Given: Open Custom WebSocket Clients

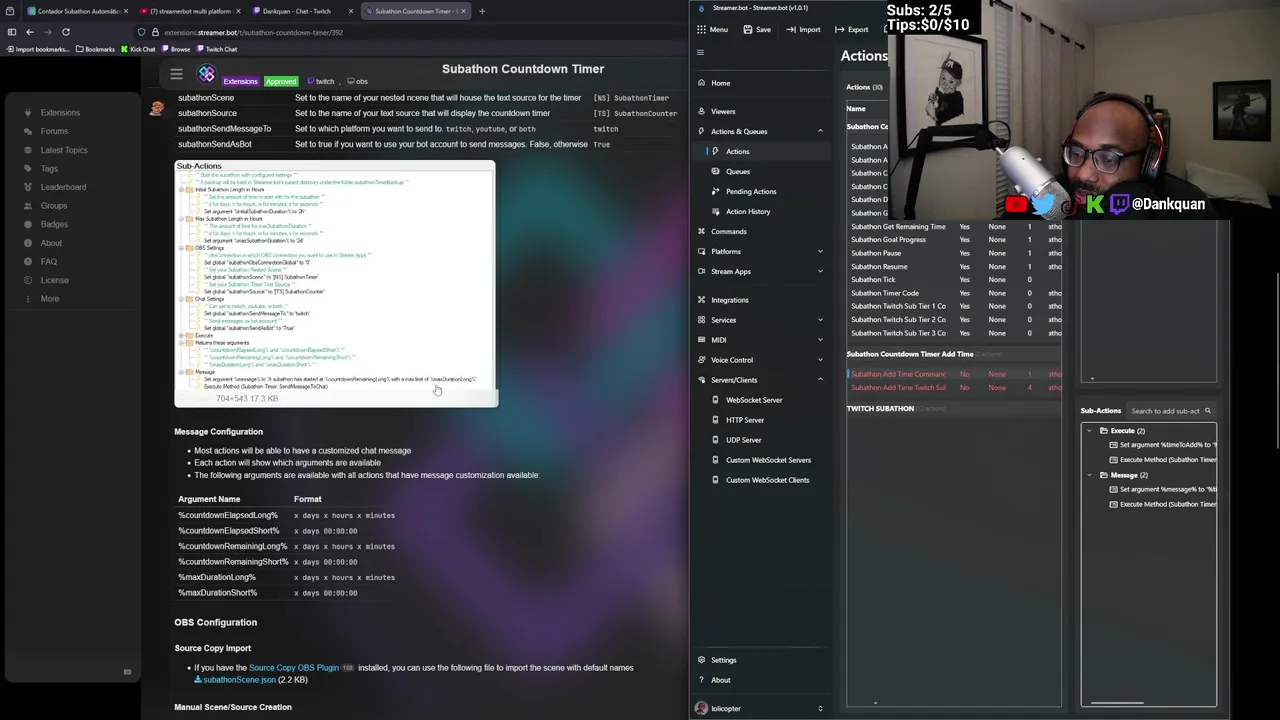Looking at the screenshot, I should (x=767, y=480).
